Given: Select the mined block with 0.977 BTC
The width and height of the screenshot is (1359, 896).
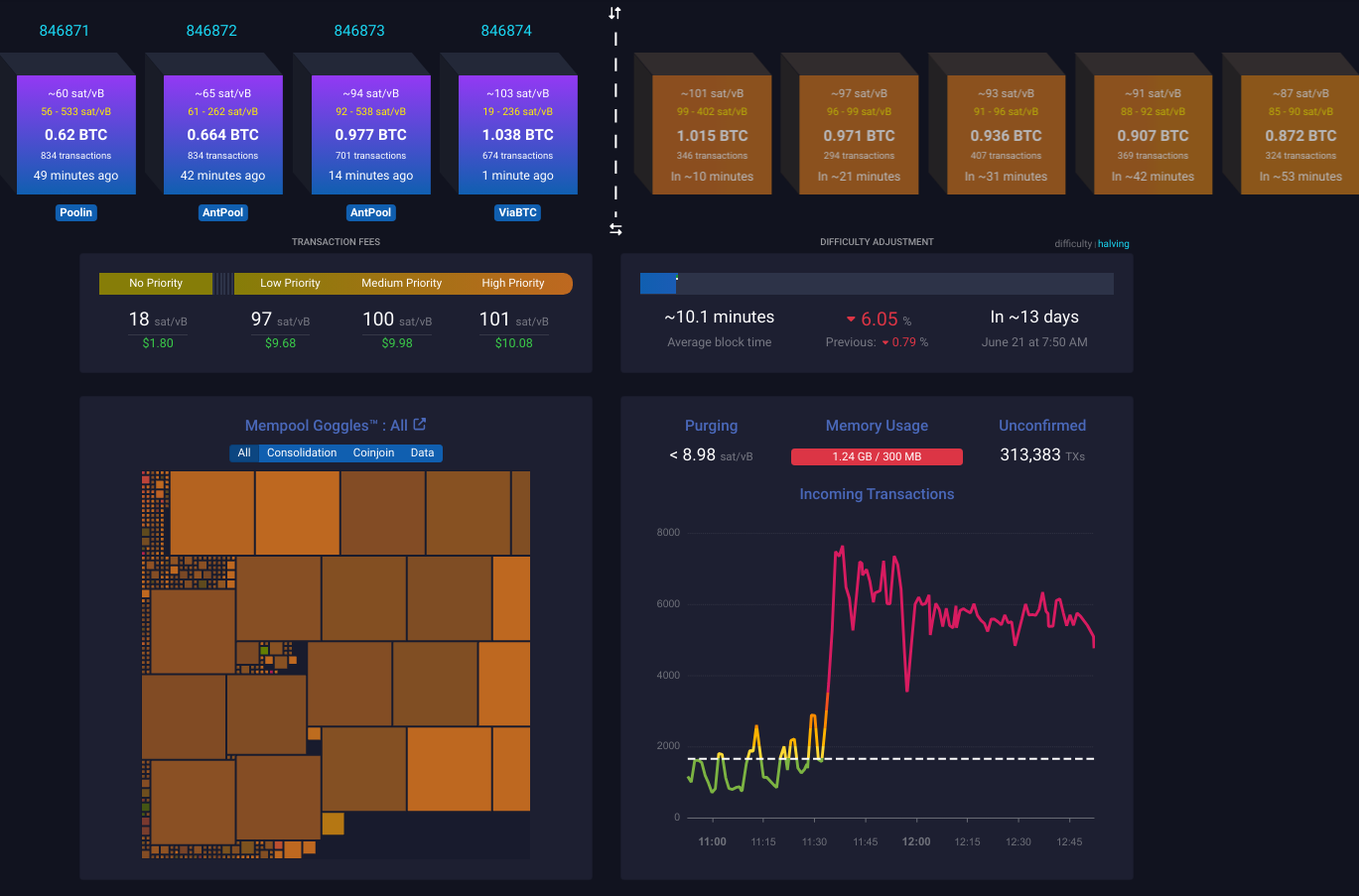Looking at the screenshot, I should pyautogui.click(x=371, y=135).
